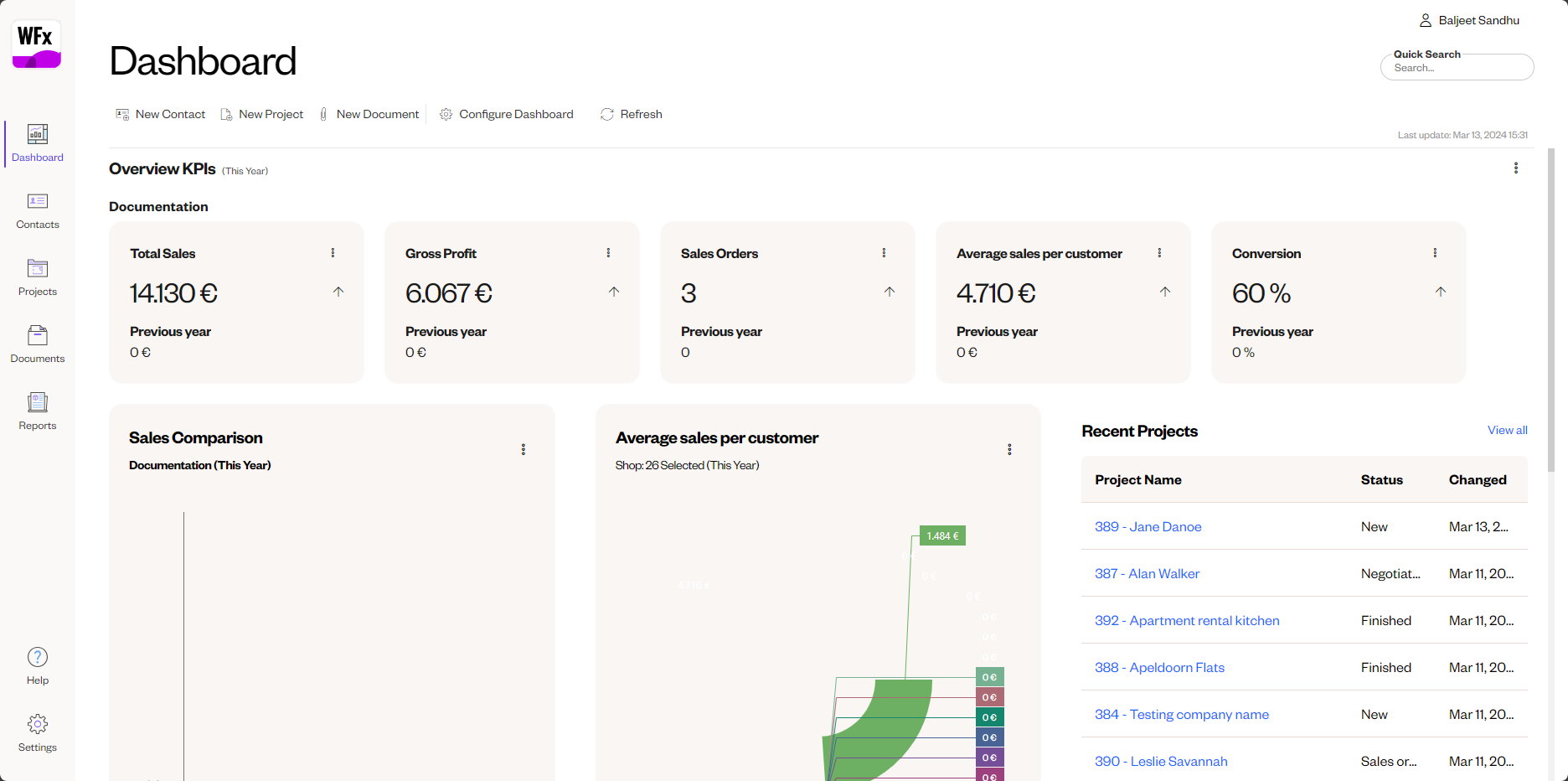
Task: Open the Overview KPIs options menu
Action: click(1516, 168)
